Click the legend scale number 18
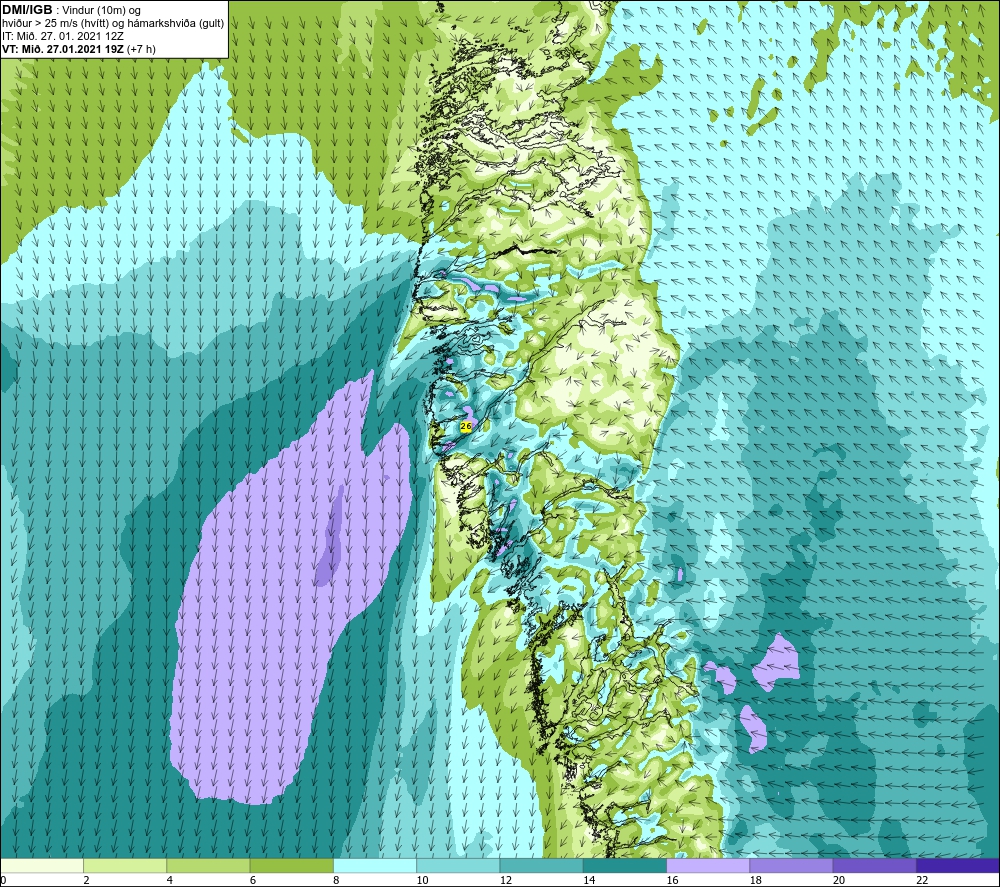Viewport: 1000px width, 887px height. pyautogui.click(x=756, y=881)
